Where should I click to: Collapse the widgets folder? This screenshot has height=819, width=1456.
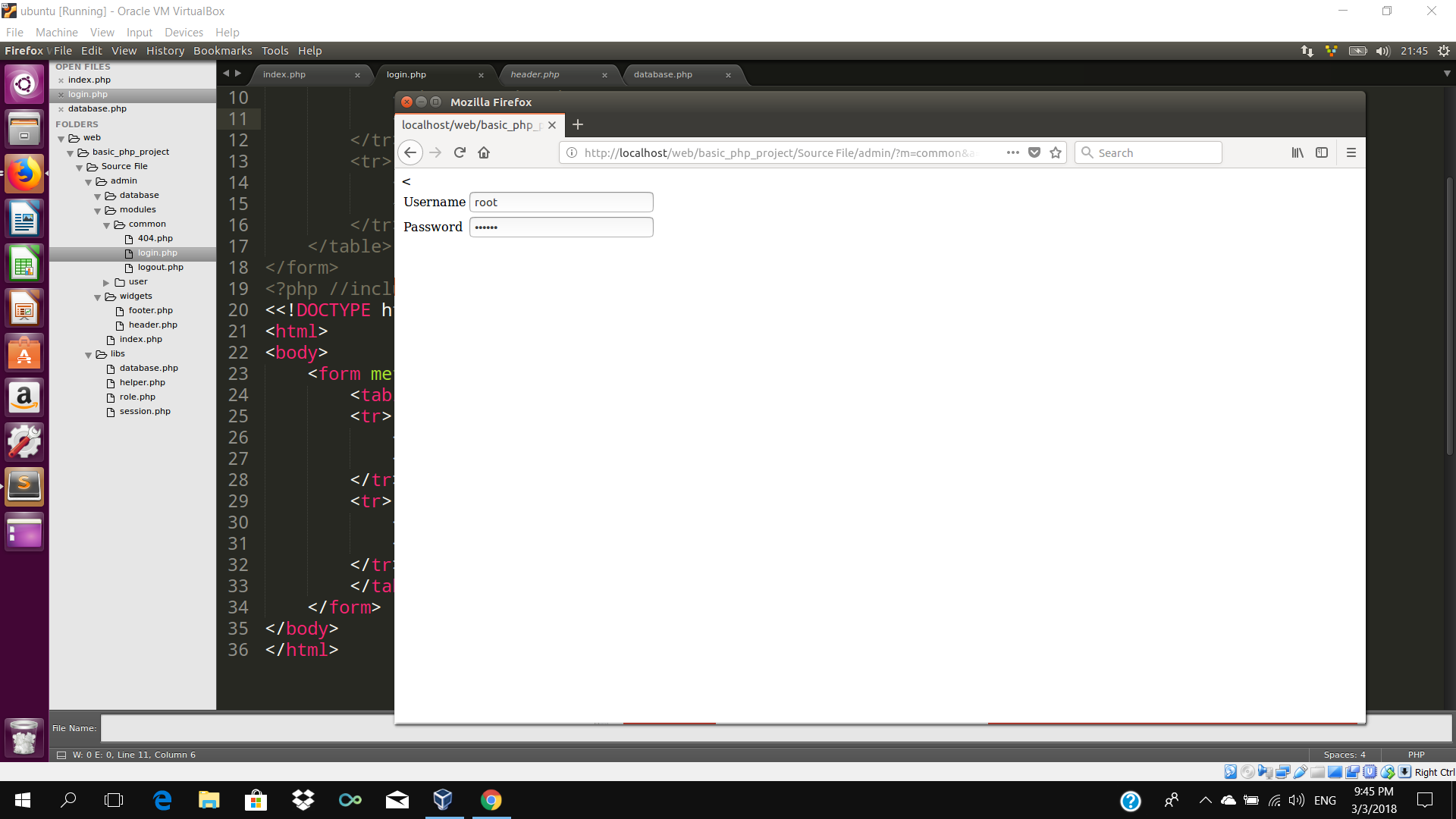(98, 297)
